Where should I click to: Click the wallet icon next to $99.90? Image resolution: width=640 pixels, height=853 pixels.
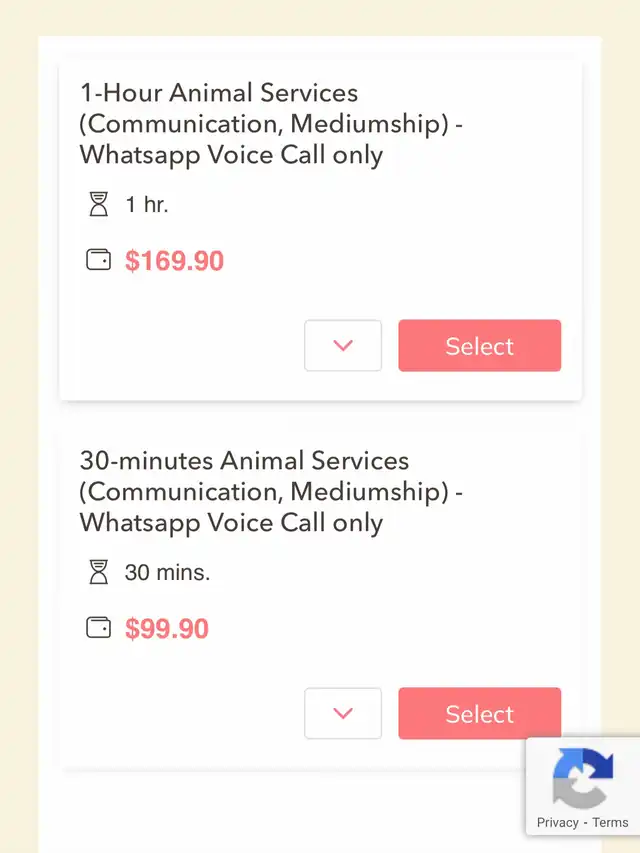pyautogui.click(x=98, y=628)
